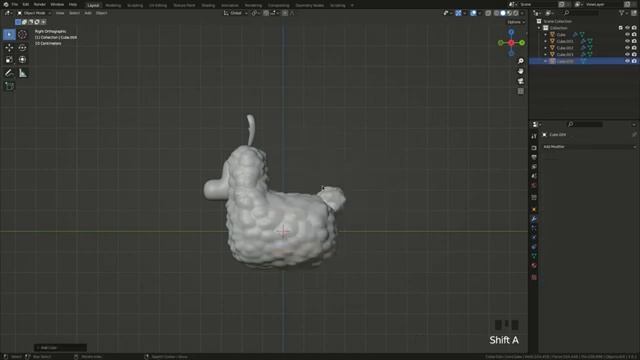Collapse the Collection tree item
Screen dimensions: 640x360
coord(539,28)
